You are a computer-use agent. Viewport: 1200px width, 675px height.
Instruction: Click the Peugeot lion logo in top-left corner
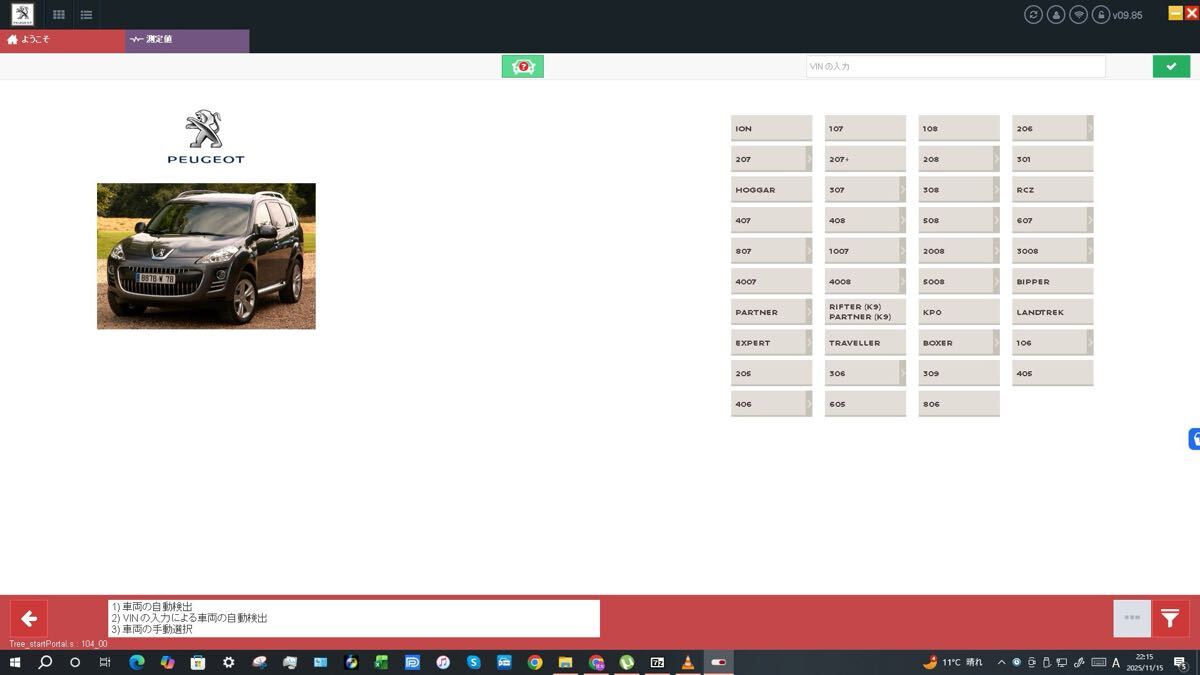click(22, 14)
